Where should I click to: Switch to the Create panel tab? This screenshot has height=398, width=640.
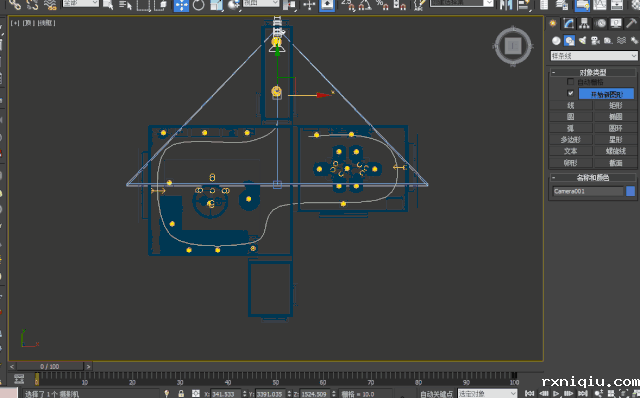click(553, 23)
